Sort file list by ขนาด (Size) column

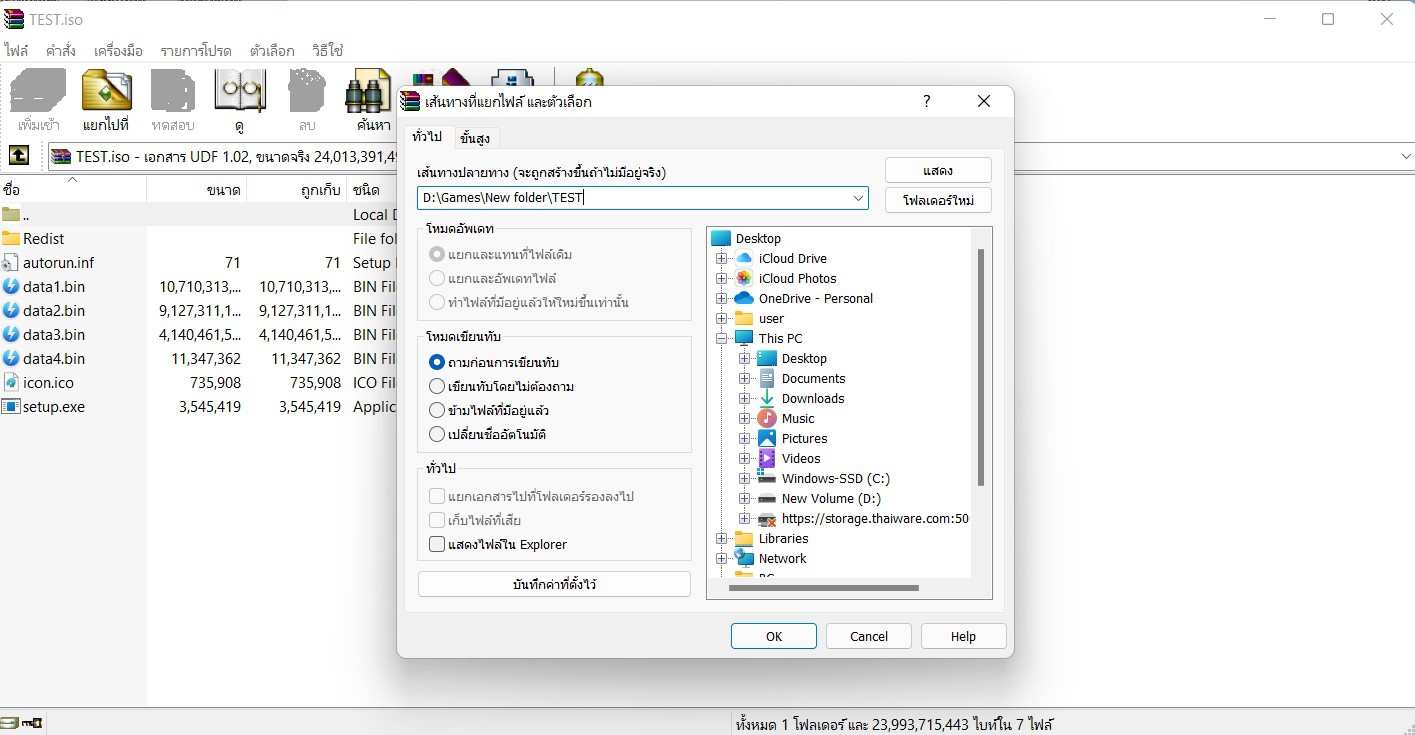[x=223, y=189]
